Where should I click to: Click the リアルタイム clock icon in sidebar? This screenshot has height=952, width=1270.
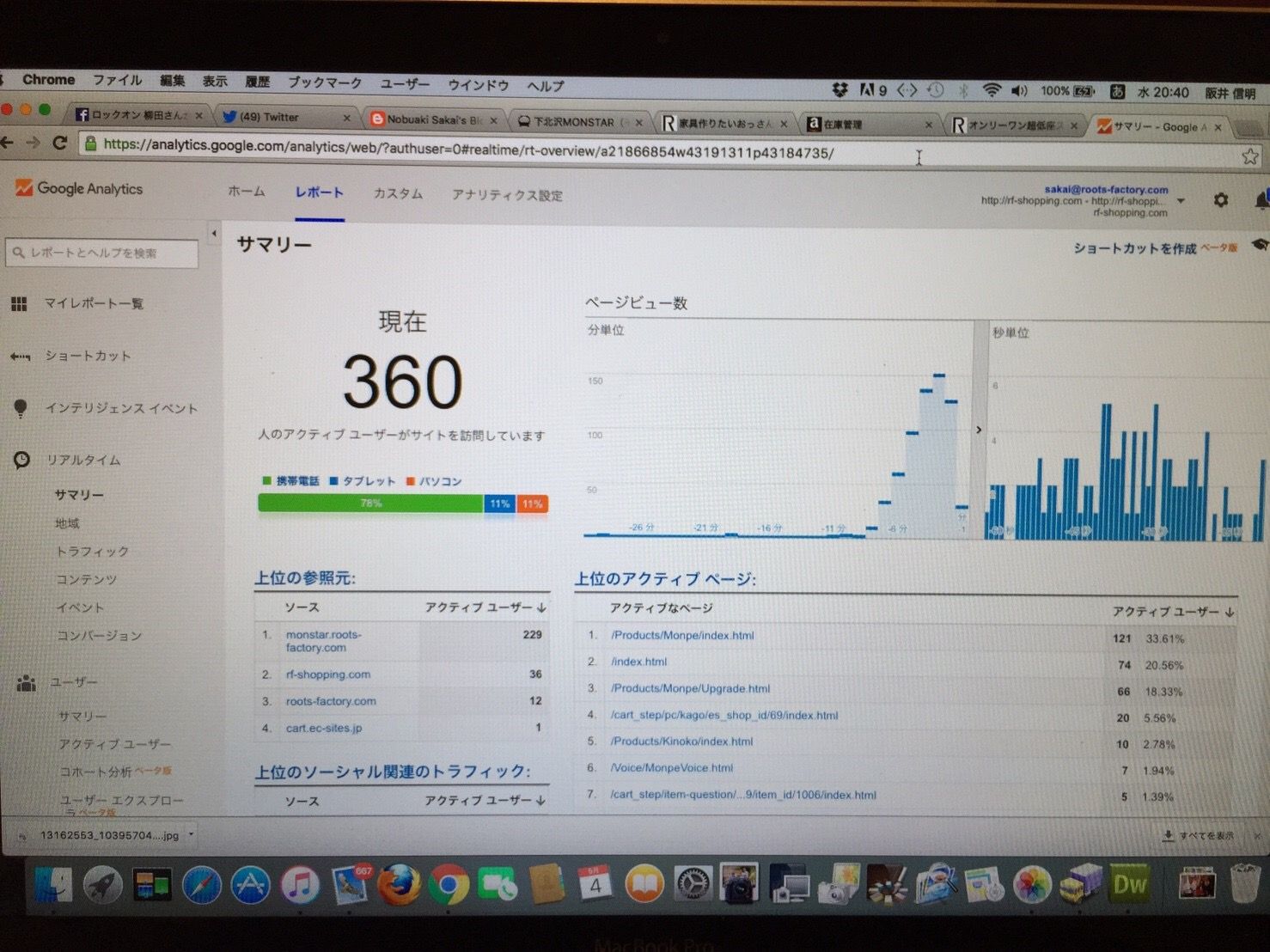pos(21,461)
